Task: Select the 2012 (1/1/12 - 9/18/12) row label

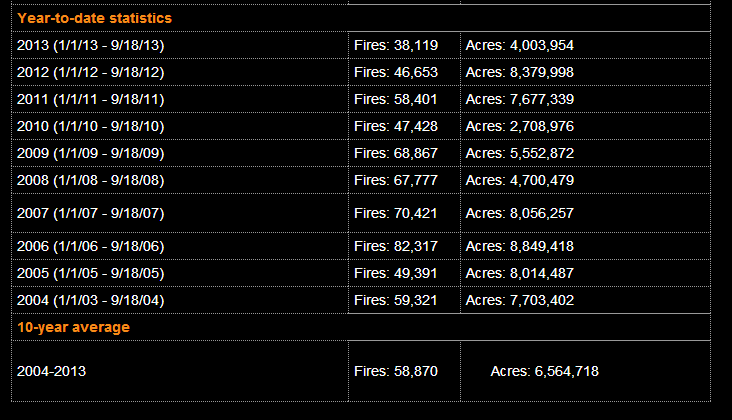Action: [91, 72]
